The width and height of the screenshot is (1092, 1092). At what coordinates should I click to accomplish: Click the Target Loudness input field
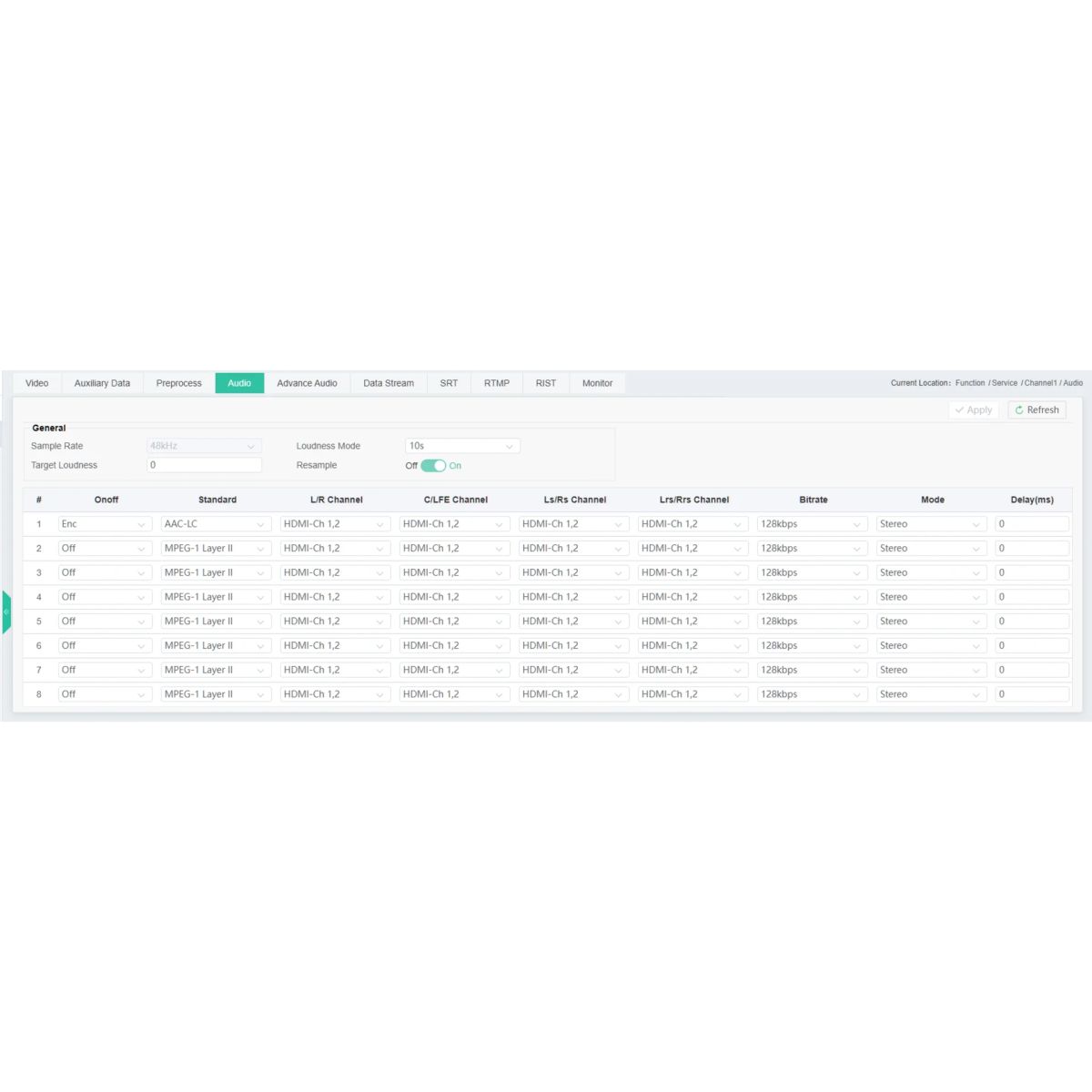pyautogui.click(x=204, y=465)
